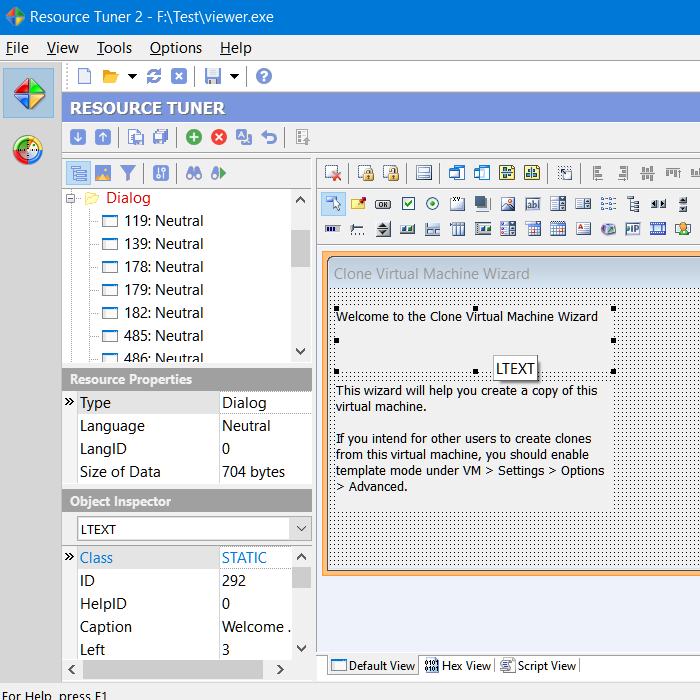The height and width of the screenshot is (700, 700).
Task: Pick the IP address control tool
Action: click(633, 229)
